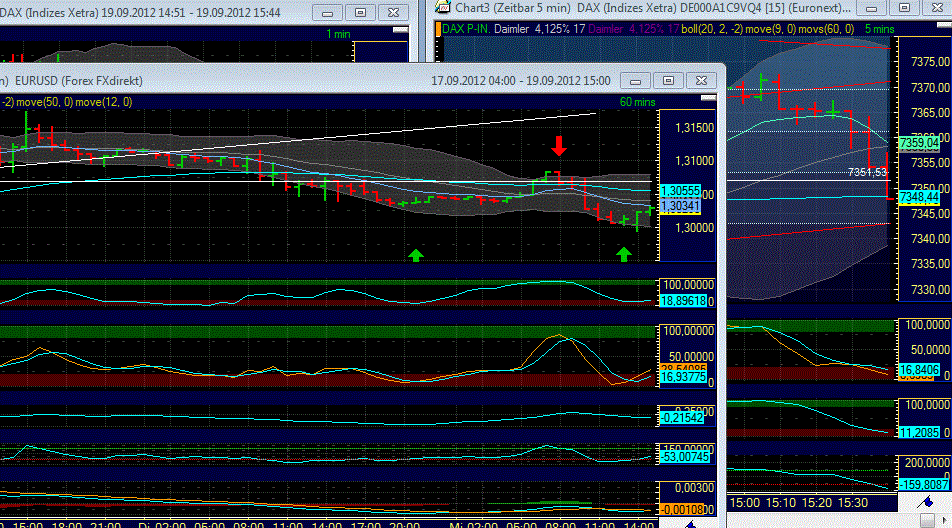Close the Chart3 window
Viewport: 952px width, 528px height.
point(937,8)
